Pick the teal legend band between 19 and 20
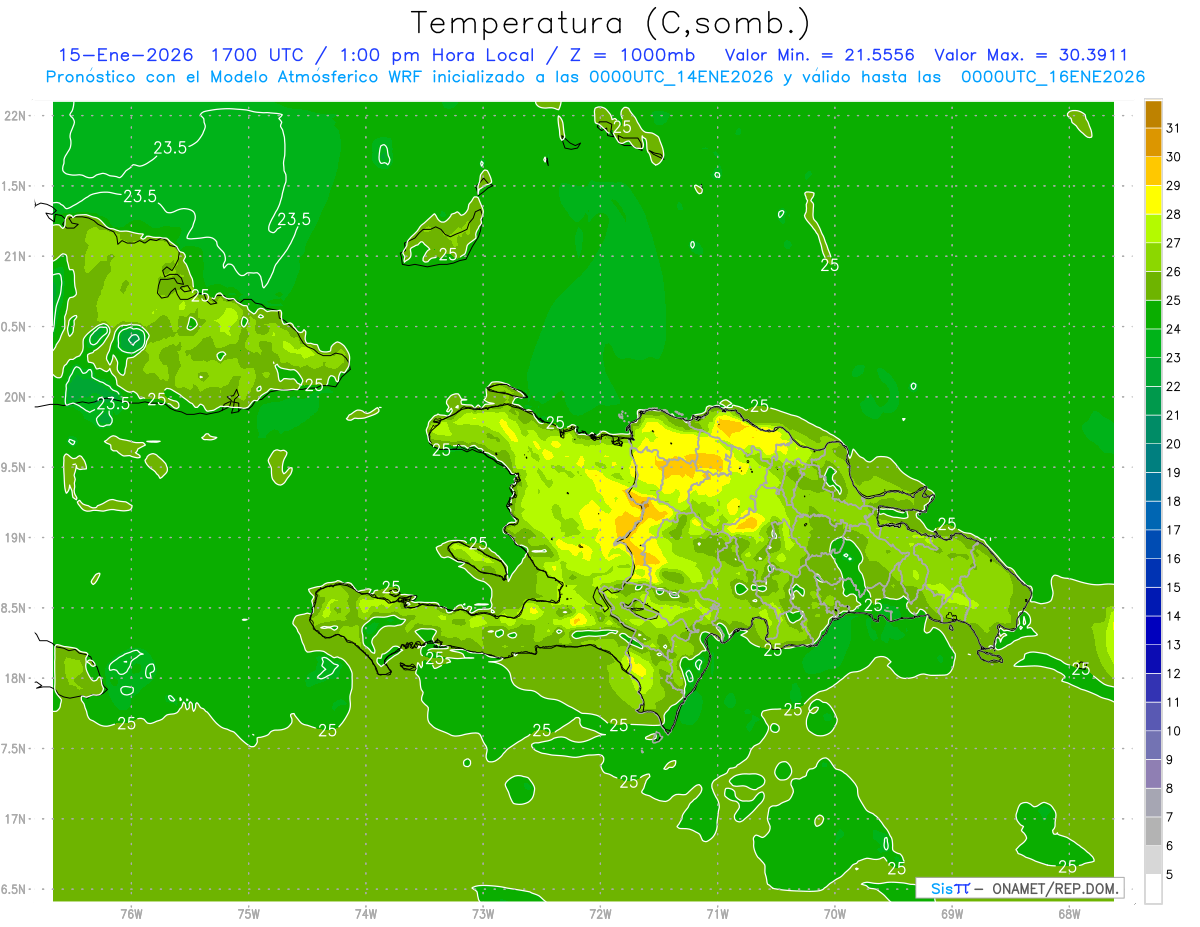 point(1153,458)
